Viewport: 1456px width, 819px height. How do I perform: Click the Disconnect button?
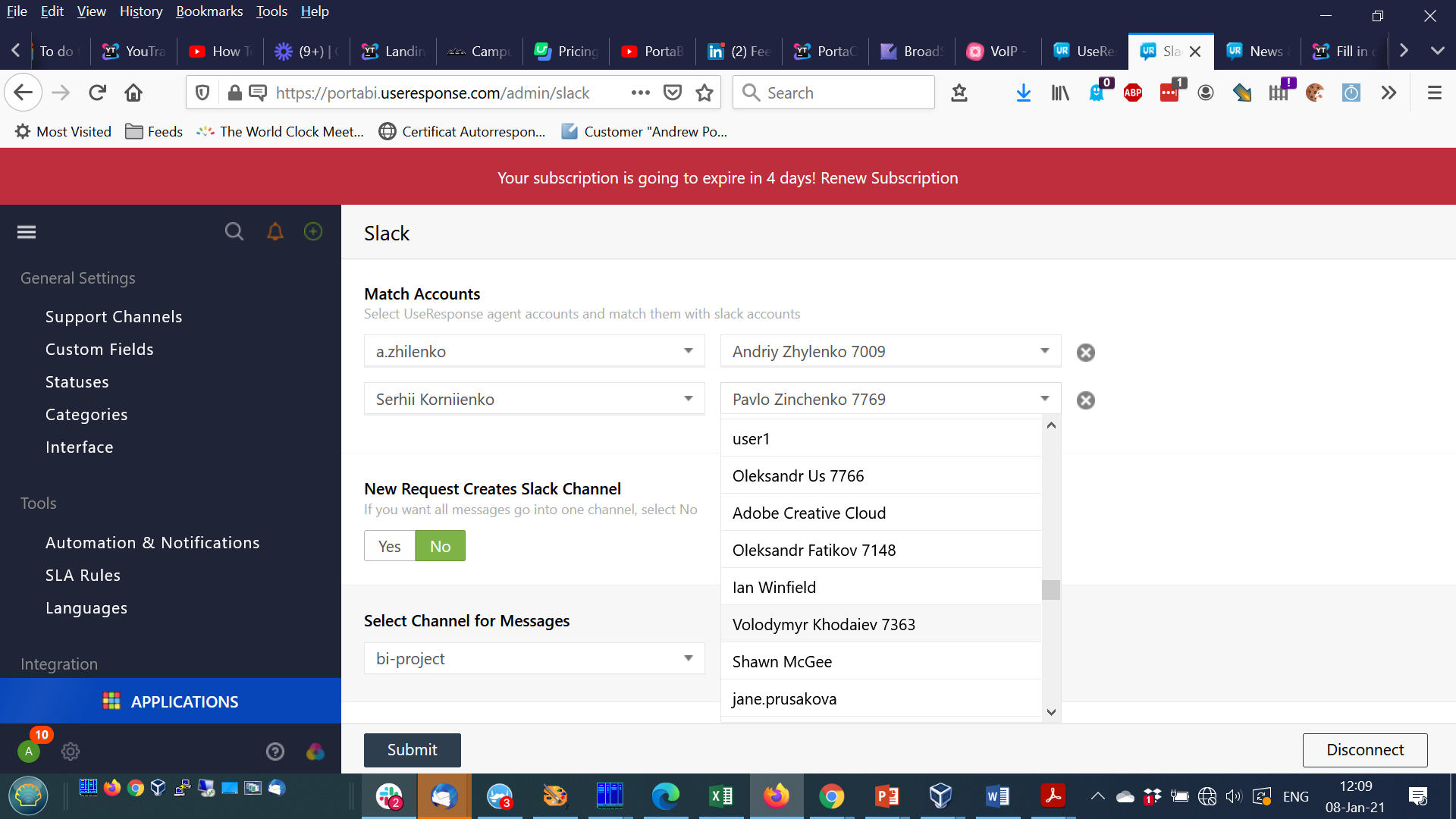pos(1364,749)
